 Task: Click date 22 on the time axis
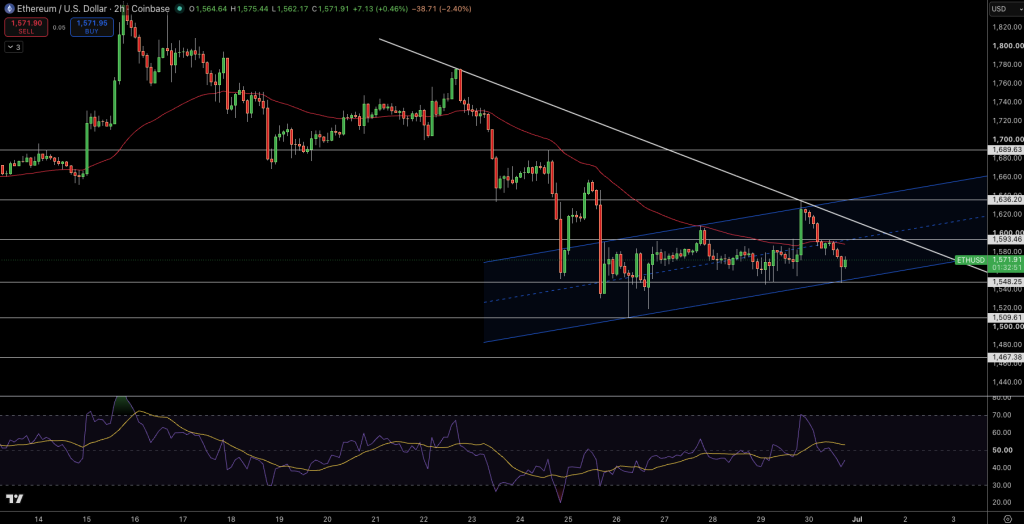click(x=424, y=519)
